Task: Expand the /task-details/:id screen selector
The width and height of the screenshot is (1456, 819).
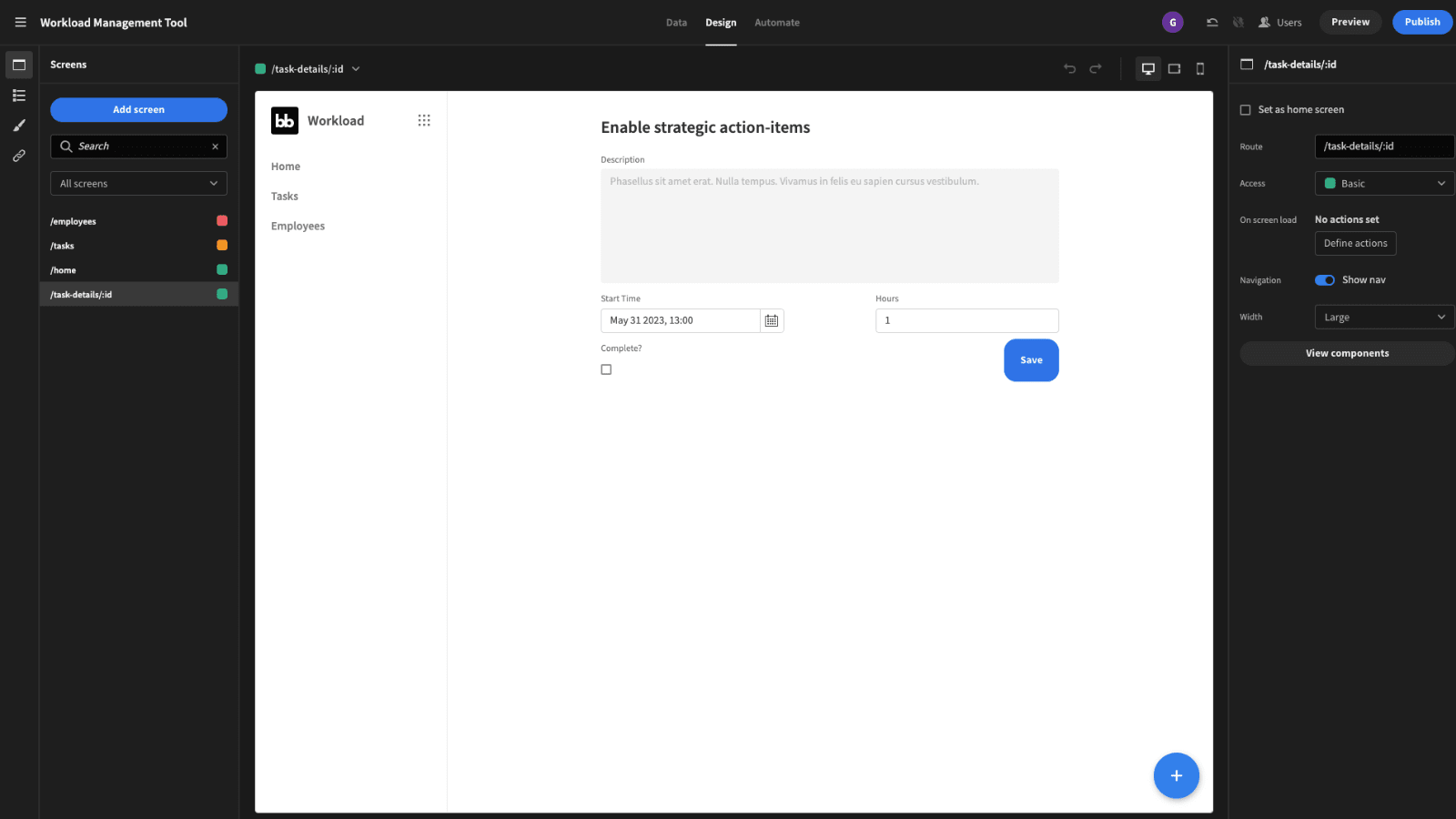Action: 308,69
